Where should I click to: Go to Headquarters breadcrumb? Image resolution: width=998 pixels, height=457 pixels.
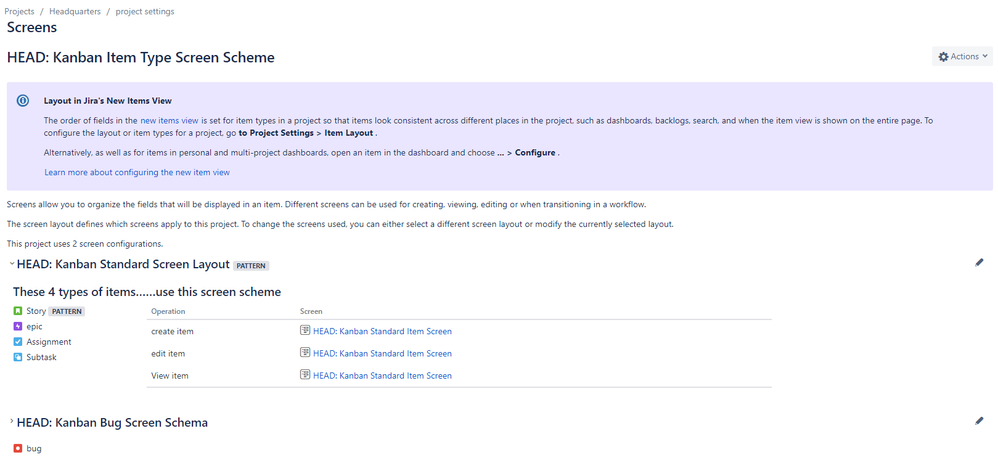pos(75,11)
